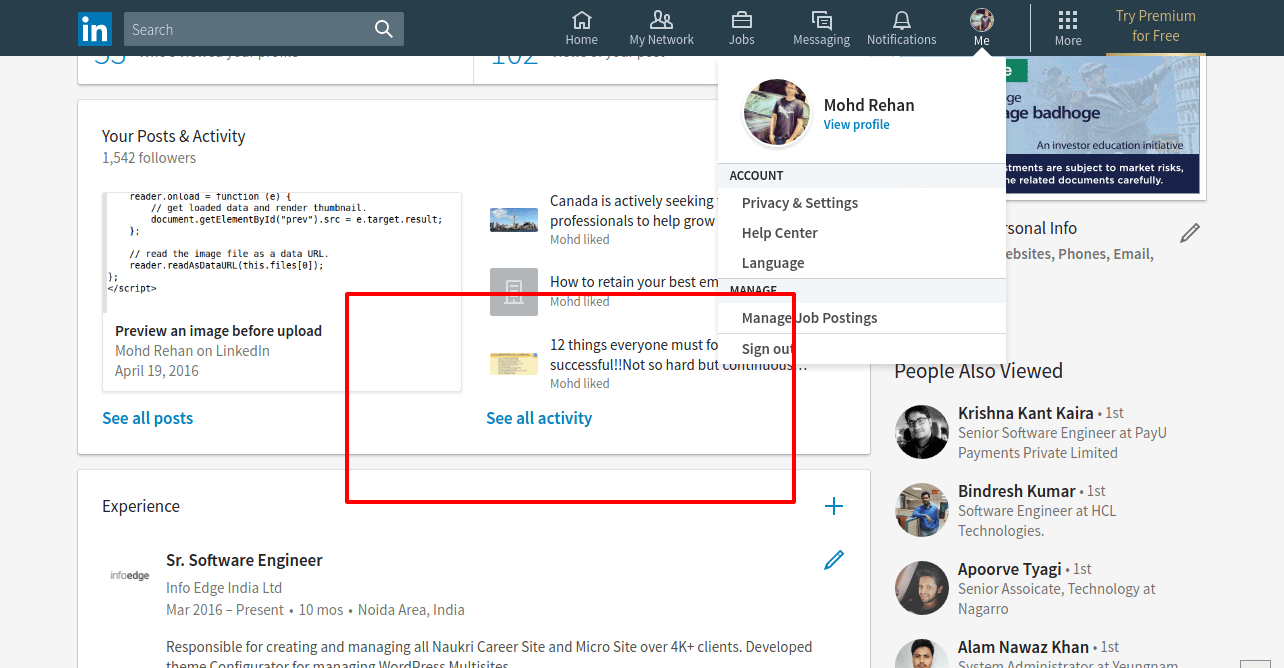Viewport: 1284px width, 668px height.
Task: Click Apoorve Tyagi's avatar
Action: click(922, 588)
